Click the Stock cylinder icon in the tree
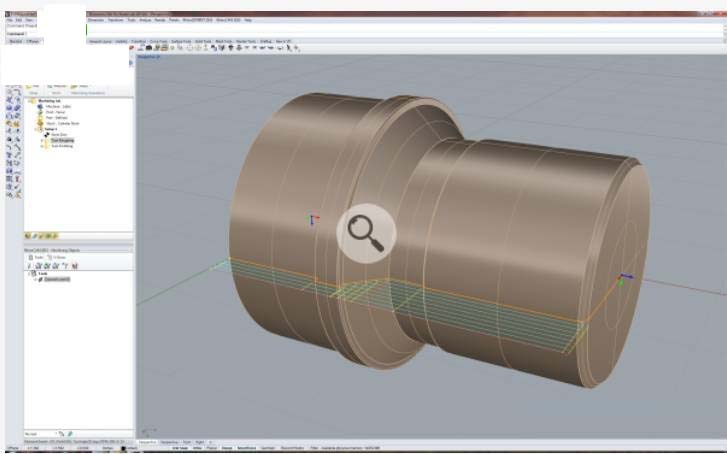The height and width of the screenshot is (454, 727). click(x=40, y=123)
